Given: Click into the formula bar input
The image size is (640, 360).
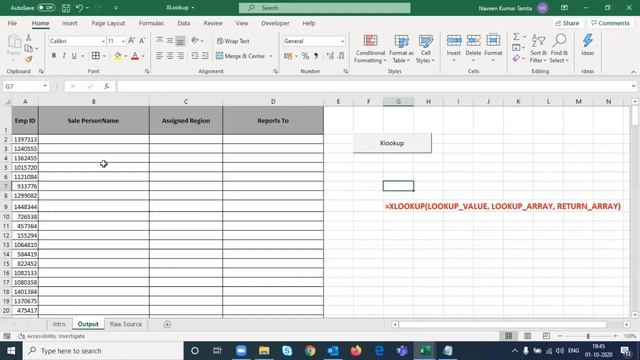Looking at the screenshot, I should (373, 86).
